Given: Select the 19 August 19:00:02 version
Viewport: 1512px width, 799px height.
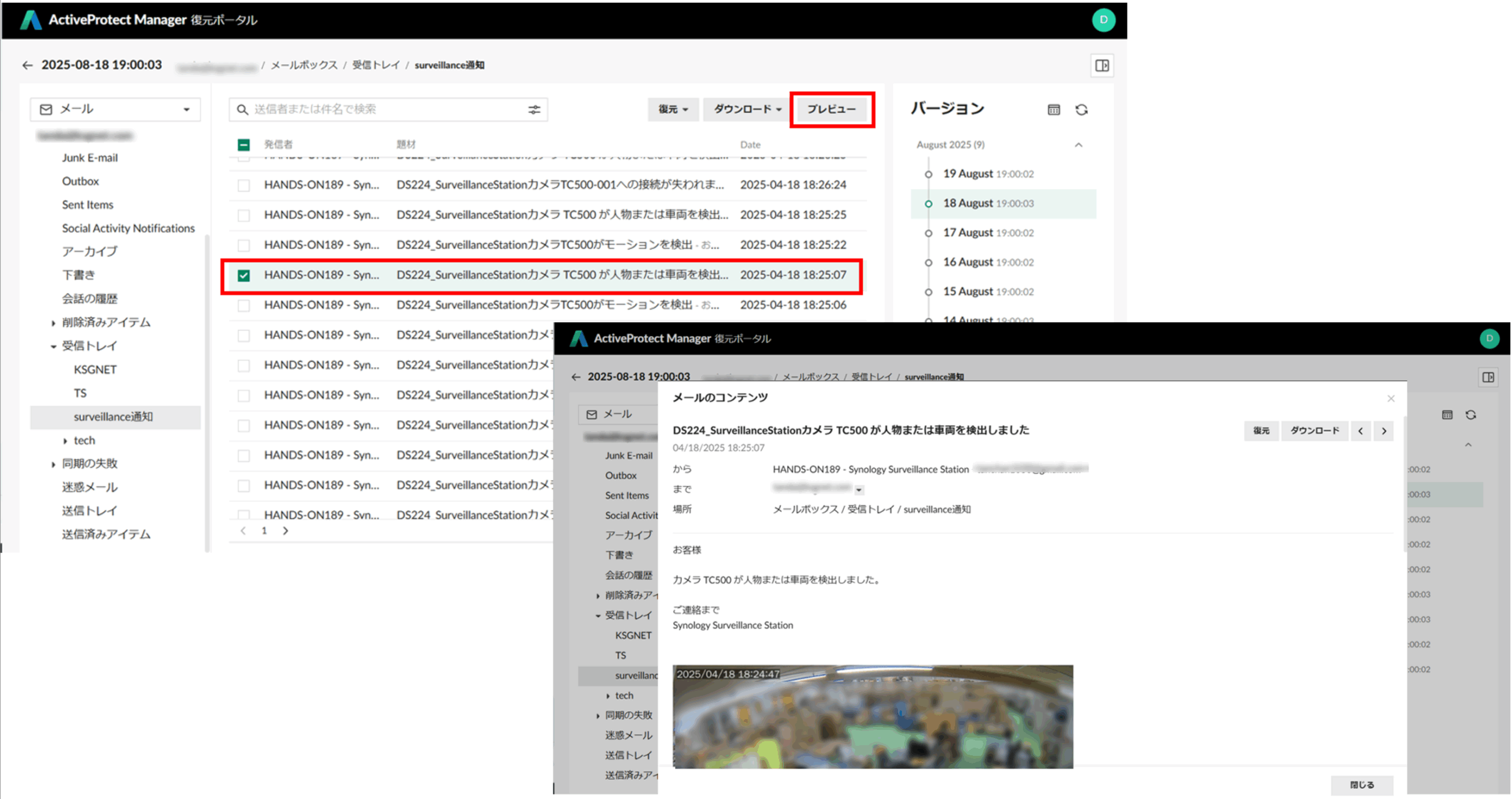Looking at the screenshot, I should pyautogui.click(x=1003, y=174).
